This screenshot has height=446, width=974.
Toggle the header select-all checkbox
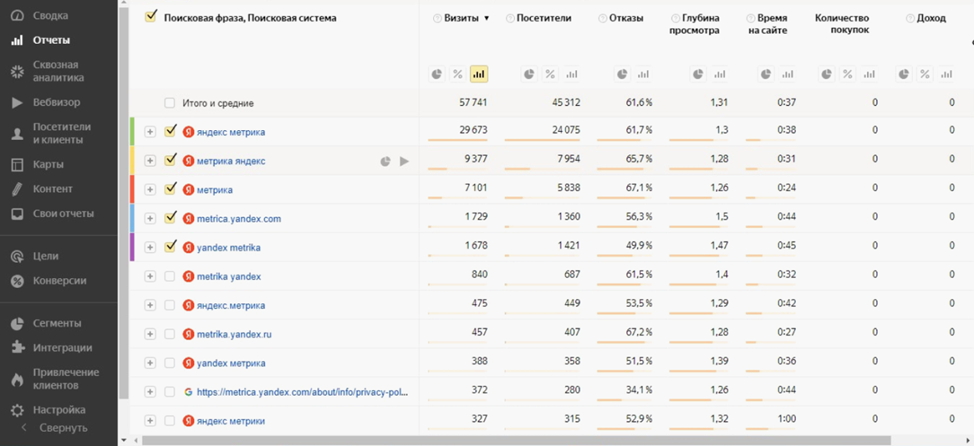pyautogui.click(x=150, y=17)
